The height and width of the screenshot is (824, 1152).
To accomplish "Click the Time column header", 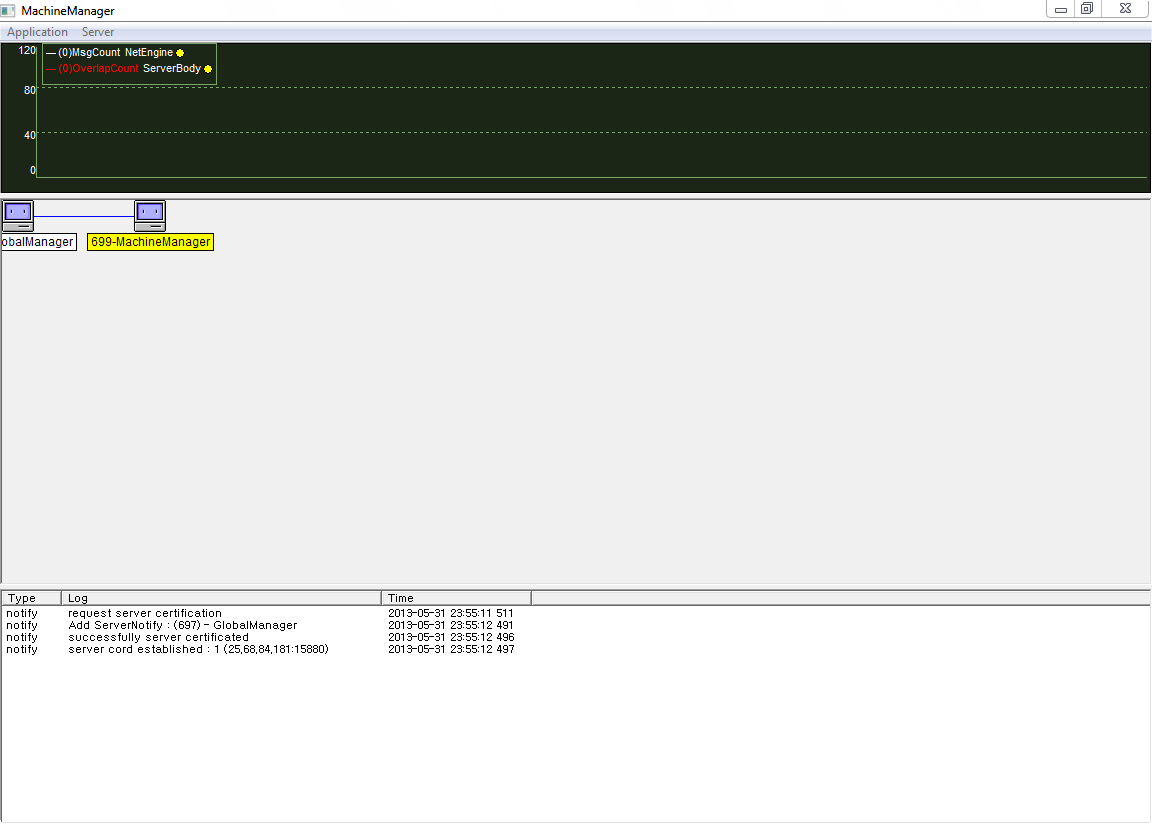I will [x=455, y=598].
